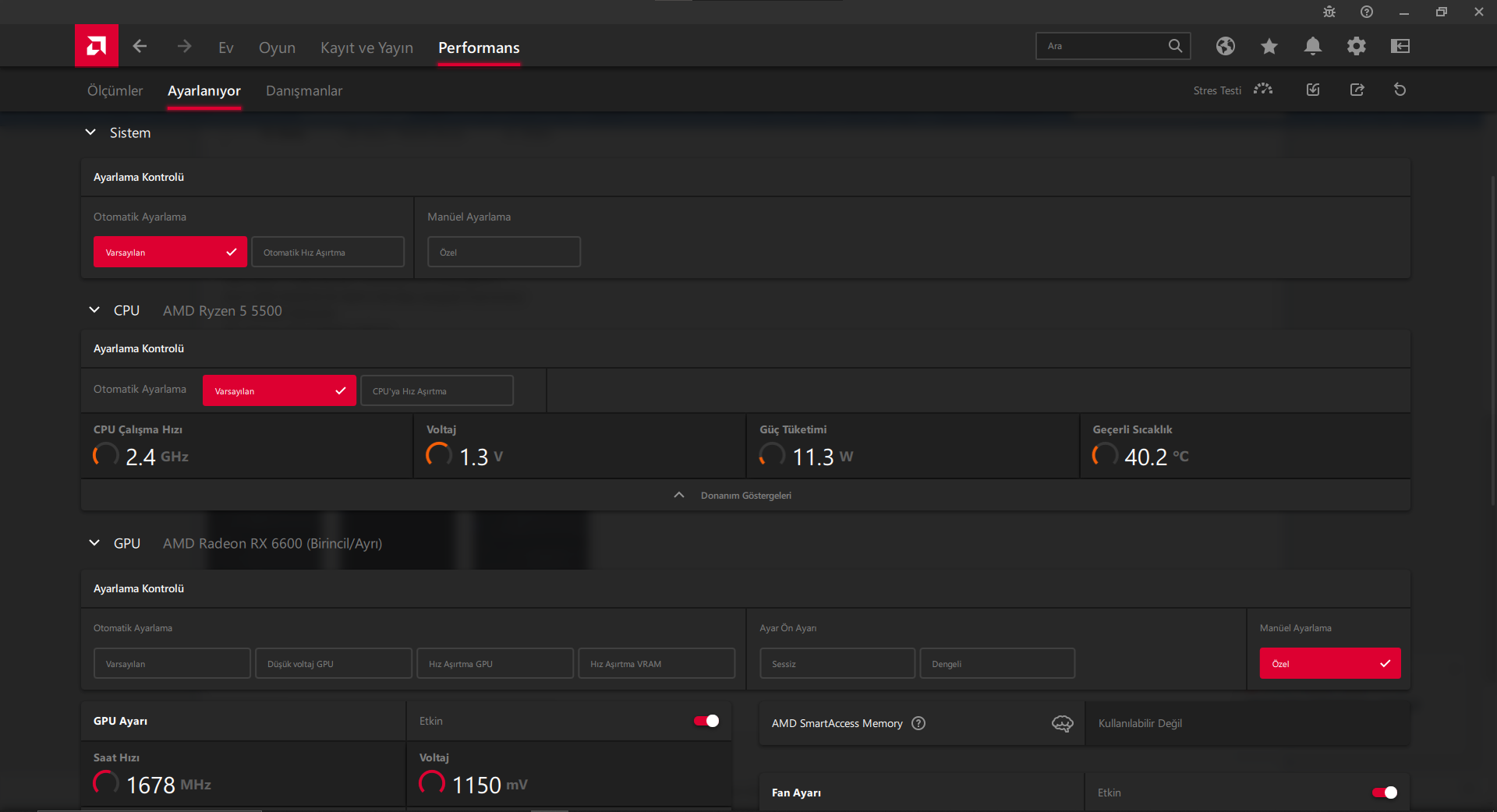Click the GPU Saat Hızı gauge
1497x812 pixels.
click(106, 783)
